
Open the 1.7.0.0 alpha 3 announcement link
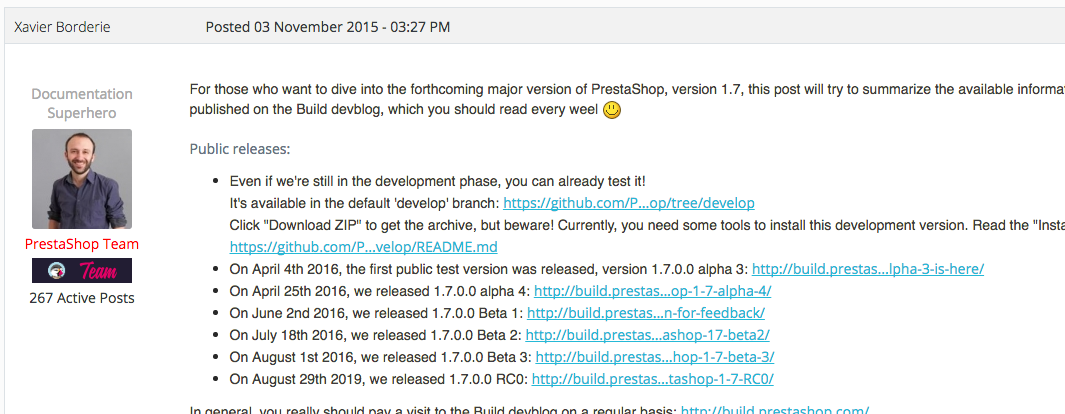[x=868, y=268]
